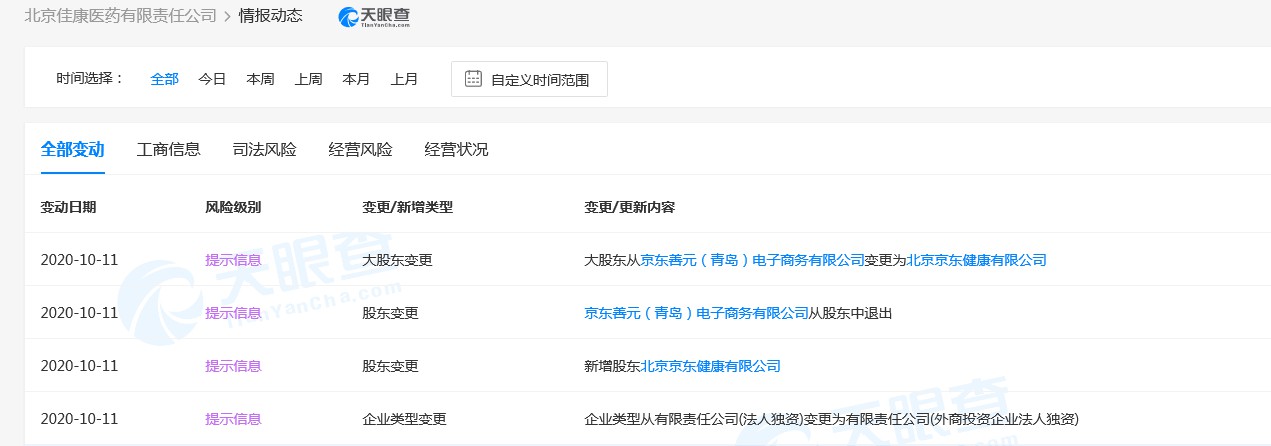Select 企业类型变更 type cell
This screenshot has height=446, width=1271.
404,419
